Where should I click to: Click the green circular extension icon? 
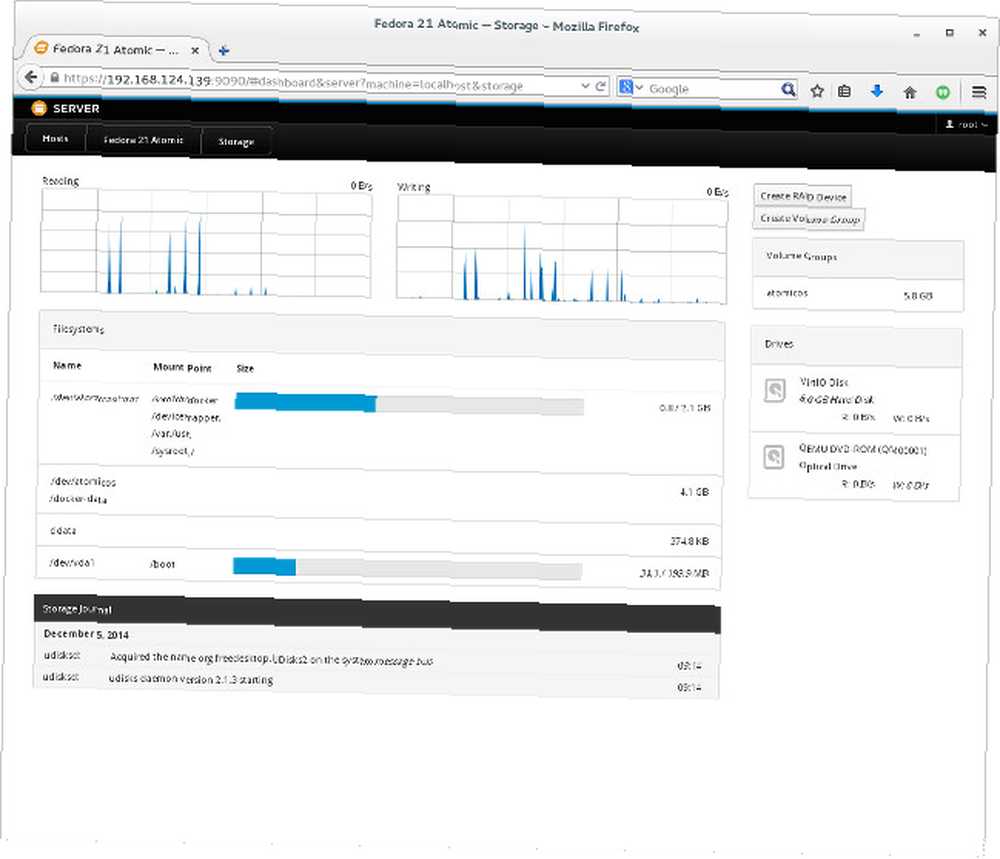943,92
